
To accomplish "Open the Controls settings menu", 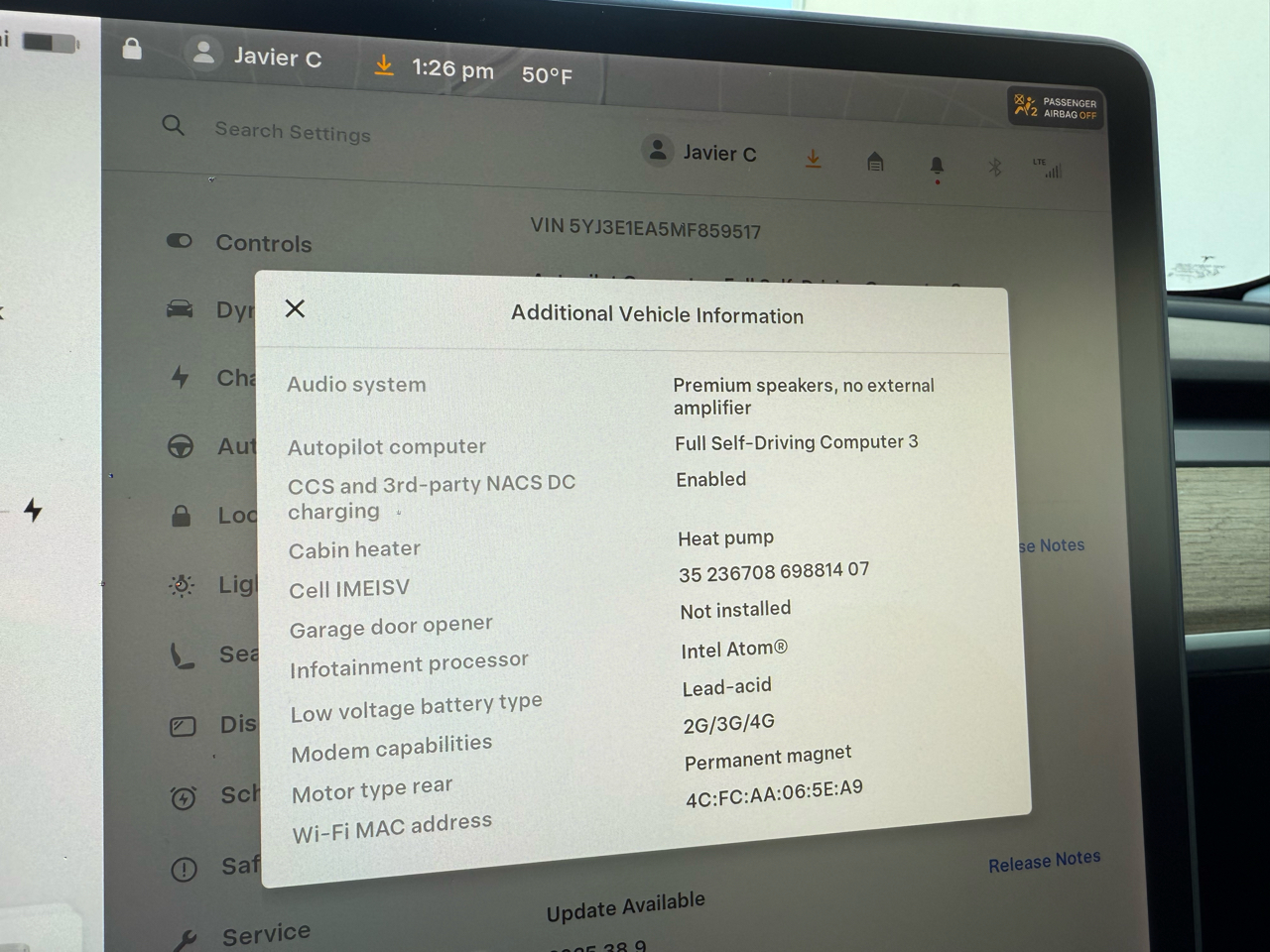I will (263, 243).
